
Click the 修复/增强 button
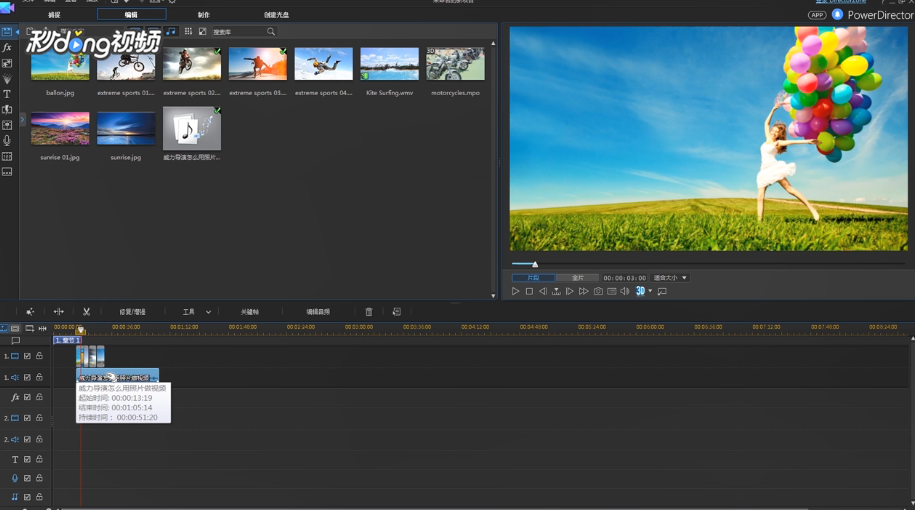coord(132,312)
